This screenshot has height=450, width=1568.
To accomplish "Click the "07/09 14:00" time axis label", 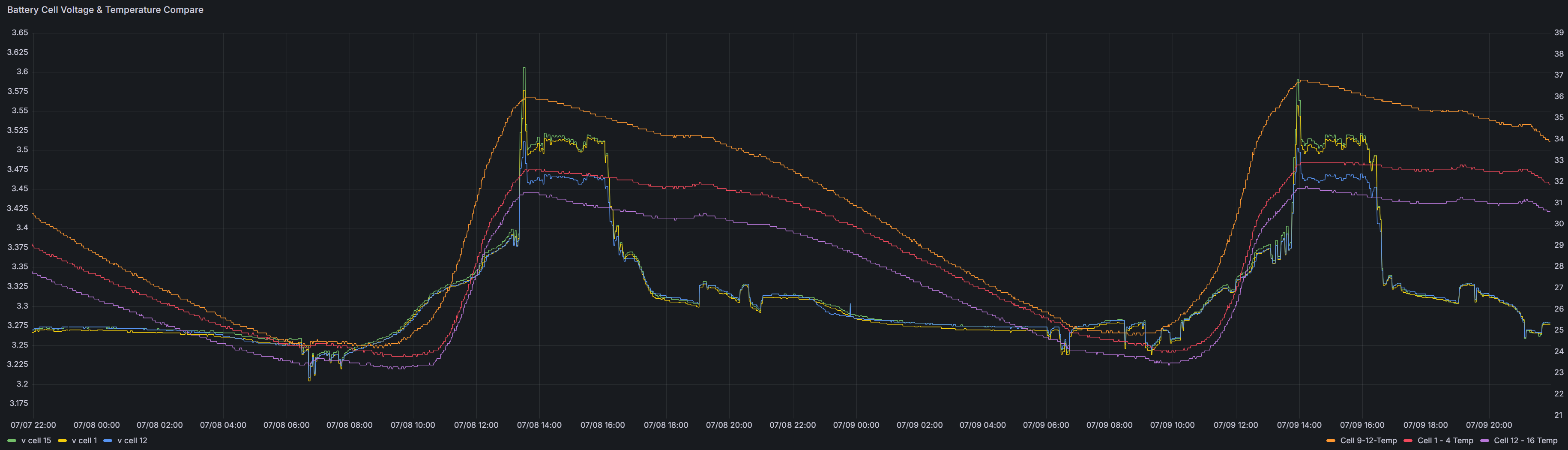I will click(x=1299, y=425).
